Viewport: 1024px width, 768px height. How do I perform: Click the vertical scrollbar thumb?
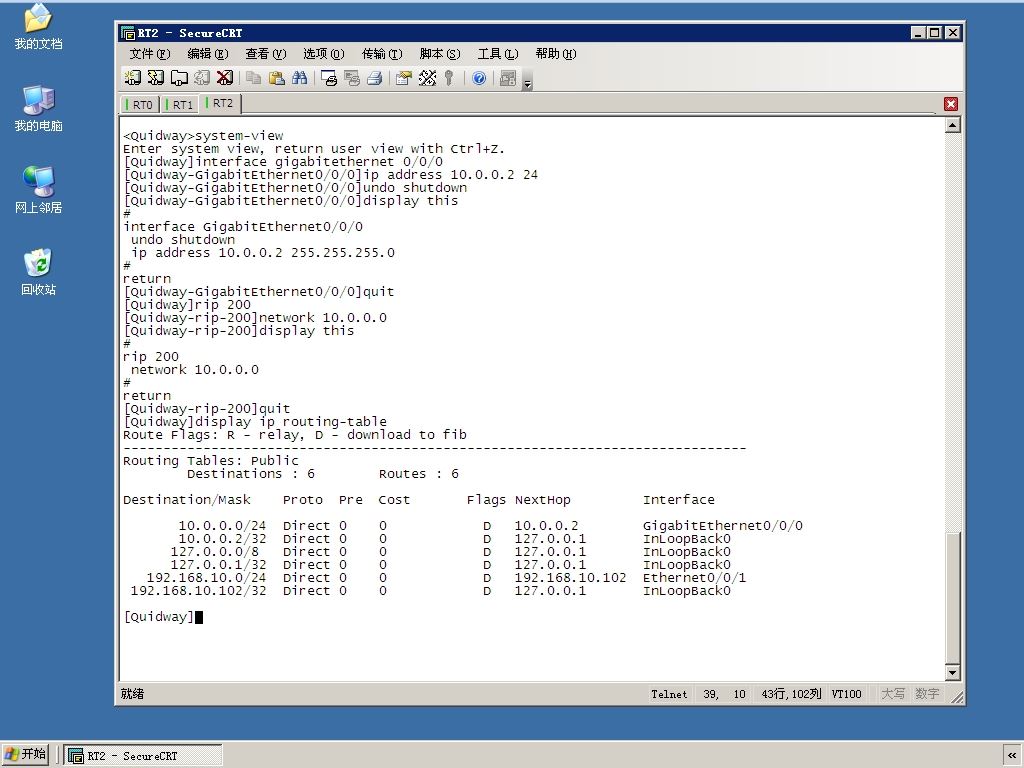952,598
